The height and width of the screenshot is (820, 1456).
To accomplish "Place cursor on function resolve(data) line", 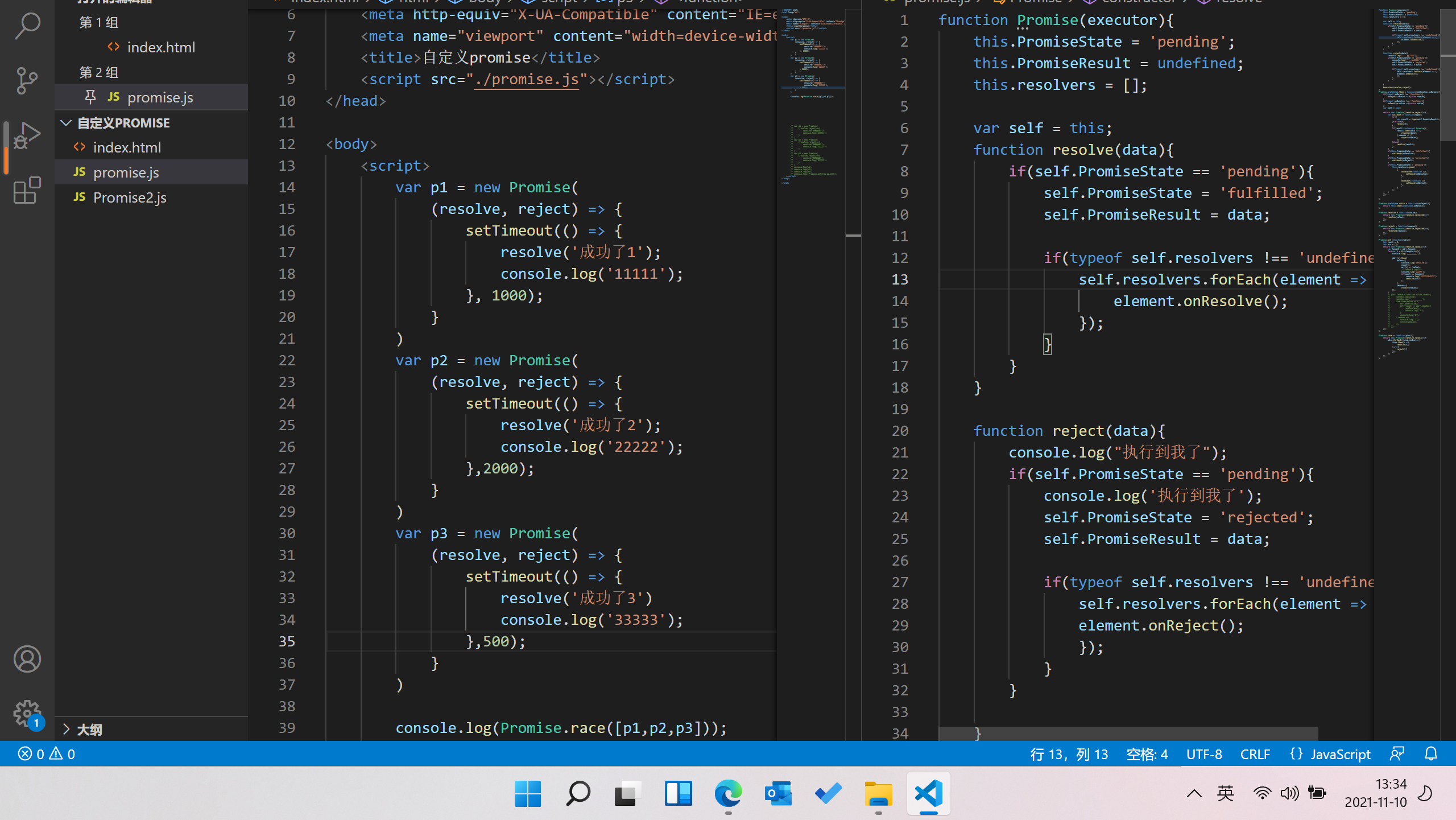I will (x=1073, y=150).
